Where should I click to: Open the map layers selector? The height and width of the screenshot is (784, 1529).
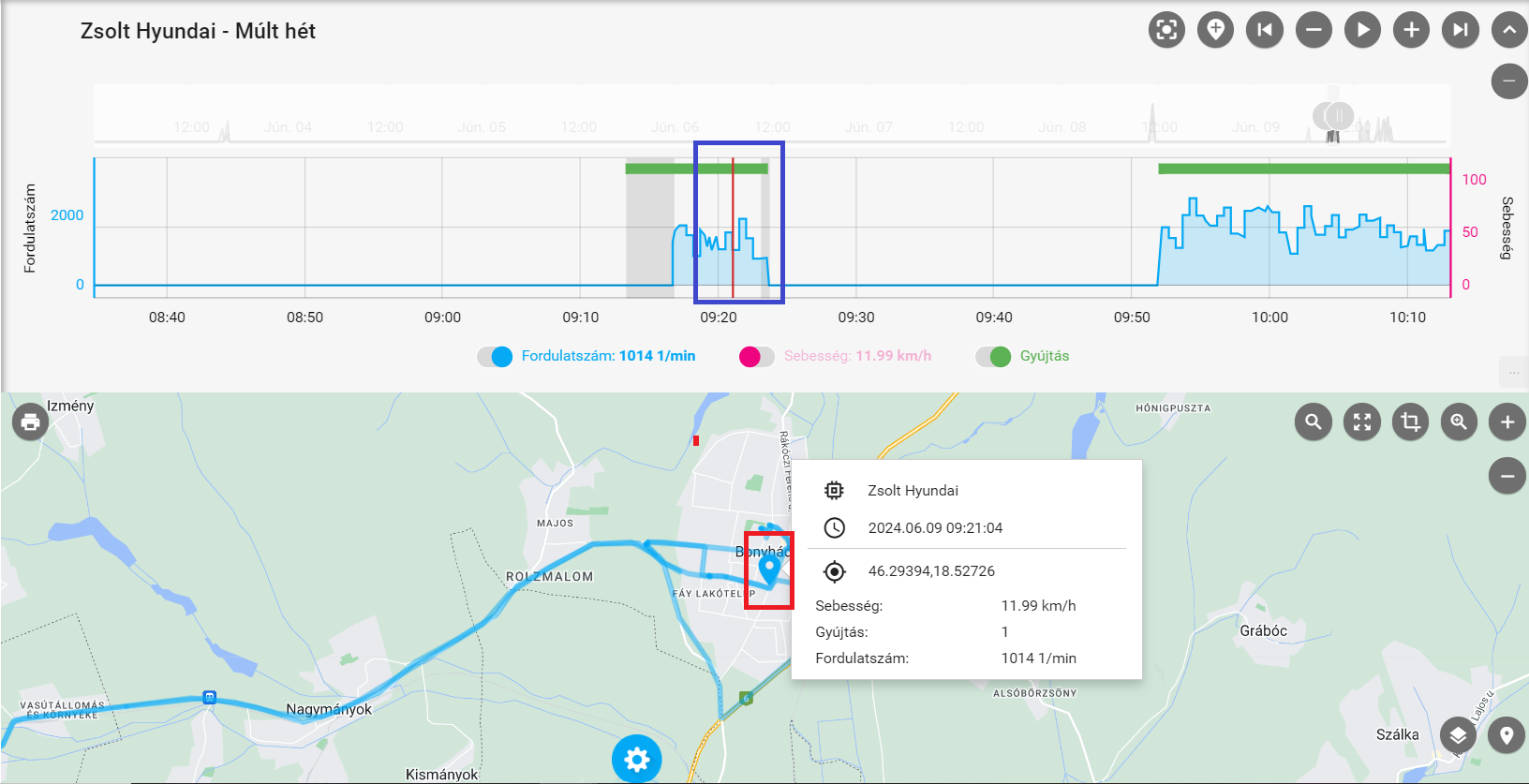point(1458,735)
